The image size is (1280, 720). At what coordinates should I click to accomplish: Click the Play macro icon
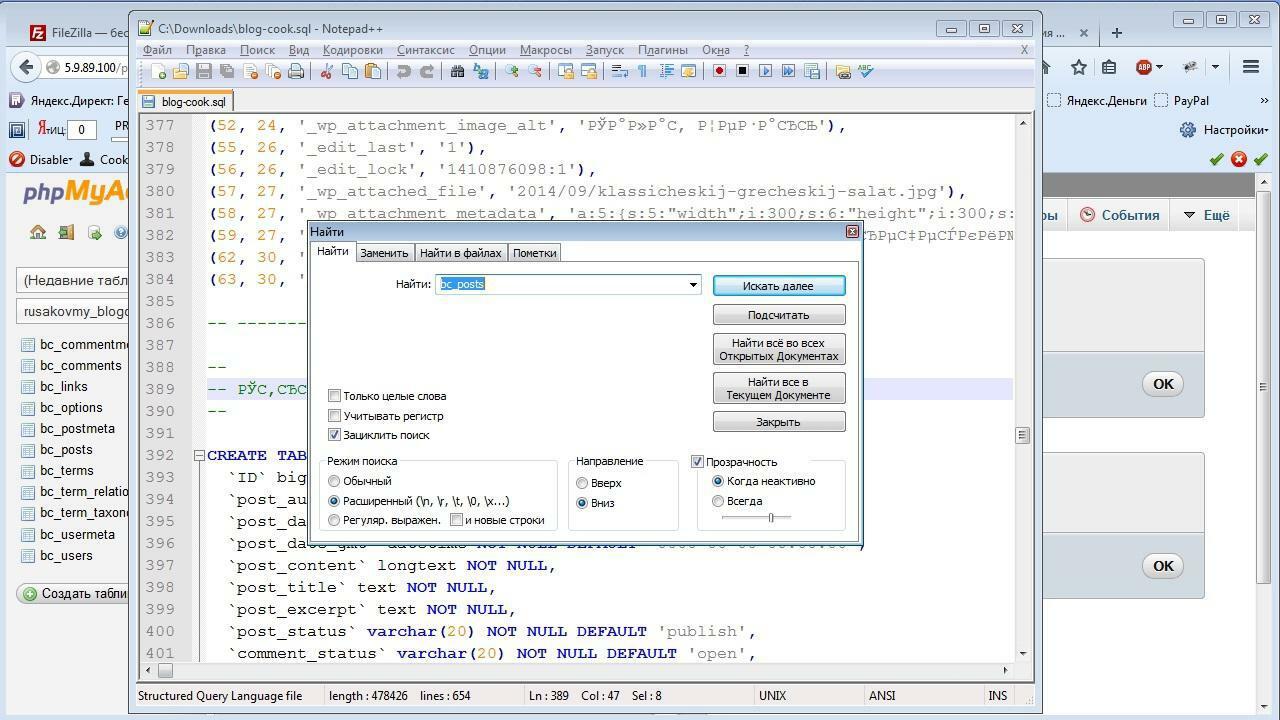click(x=765, y=71)
